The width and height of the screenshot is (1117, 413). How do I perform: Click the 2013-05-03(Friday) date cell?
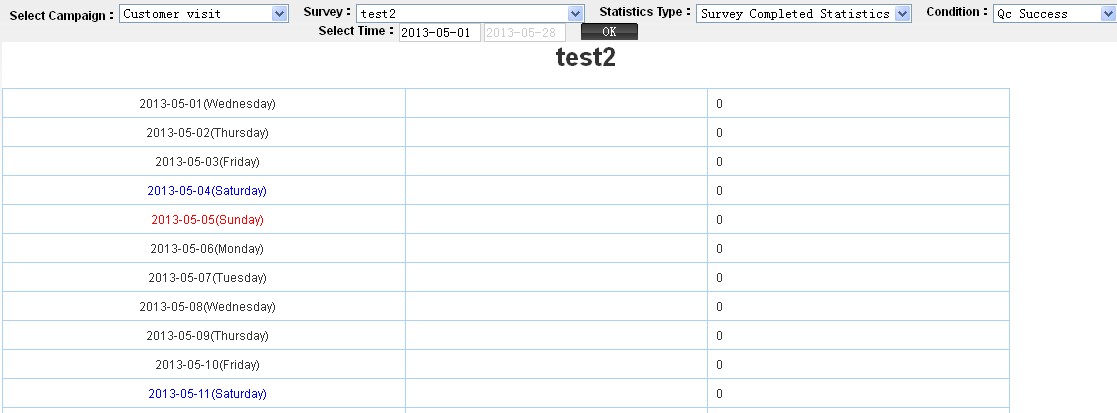click(x=207, y=162)
